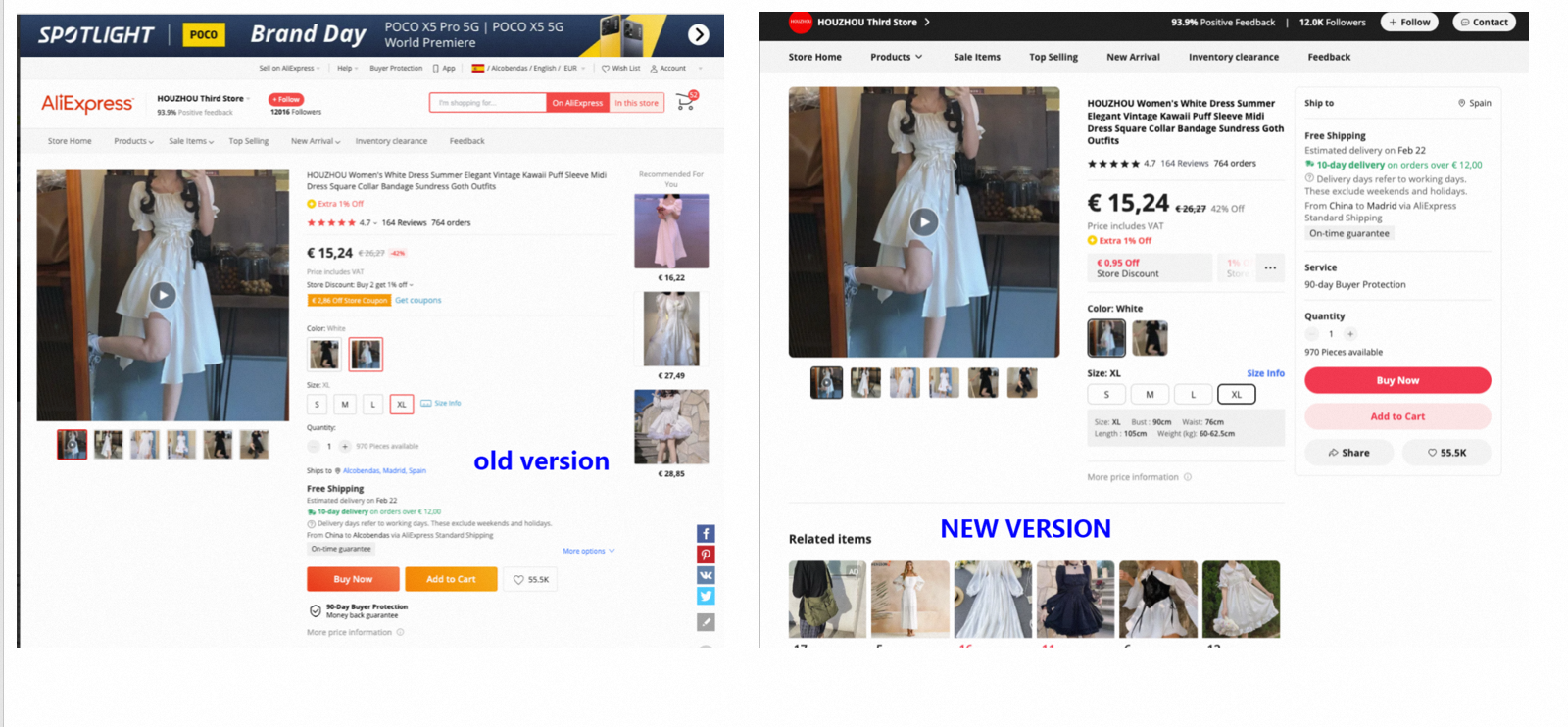Open Inventory clearance tab in old version
1568x727 pixels.
pos(391,141)
